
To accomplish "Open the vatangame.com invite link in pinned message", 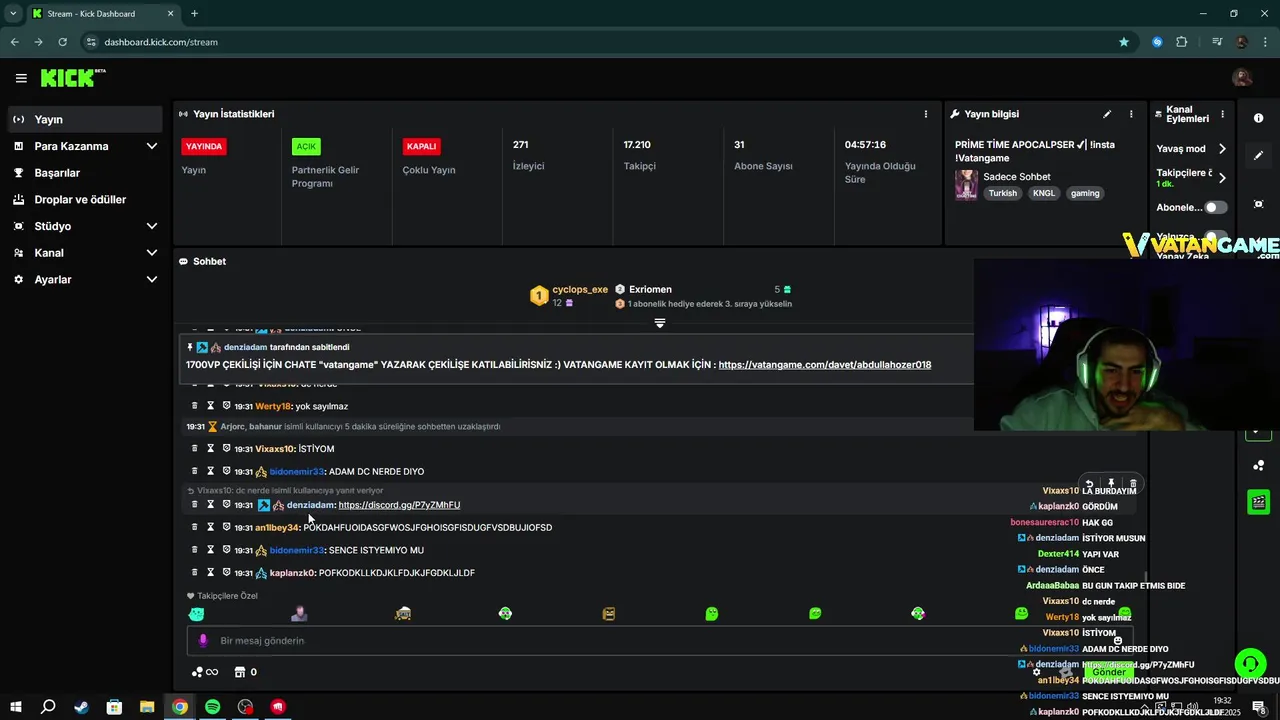I will pyautogui.click(x=824, y=365).
